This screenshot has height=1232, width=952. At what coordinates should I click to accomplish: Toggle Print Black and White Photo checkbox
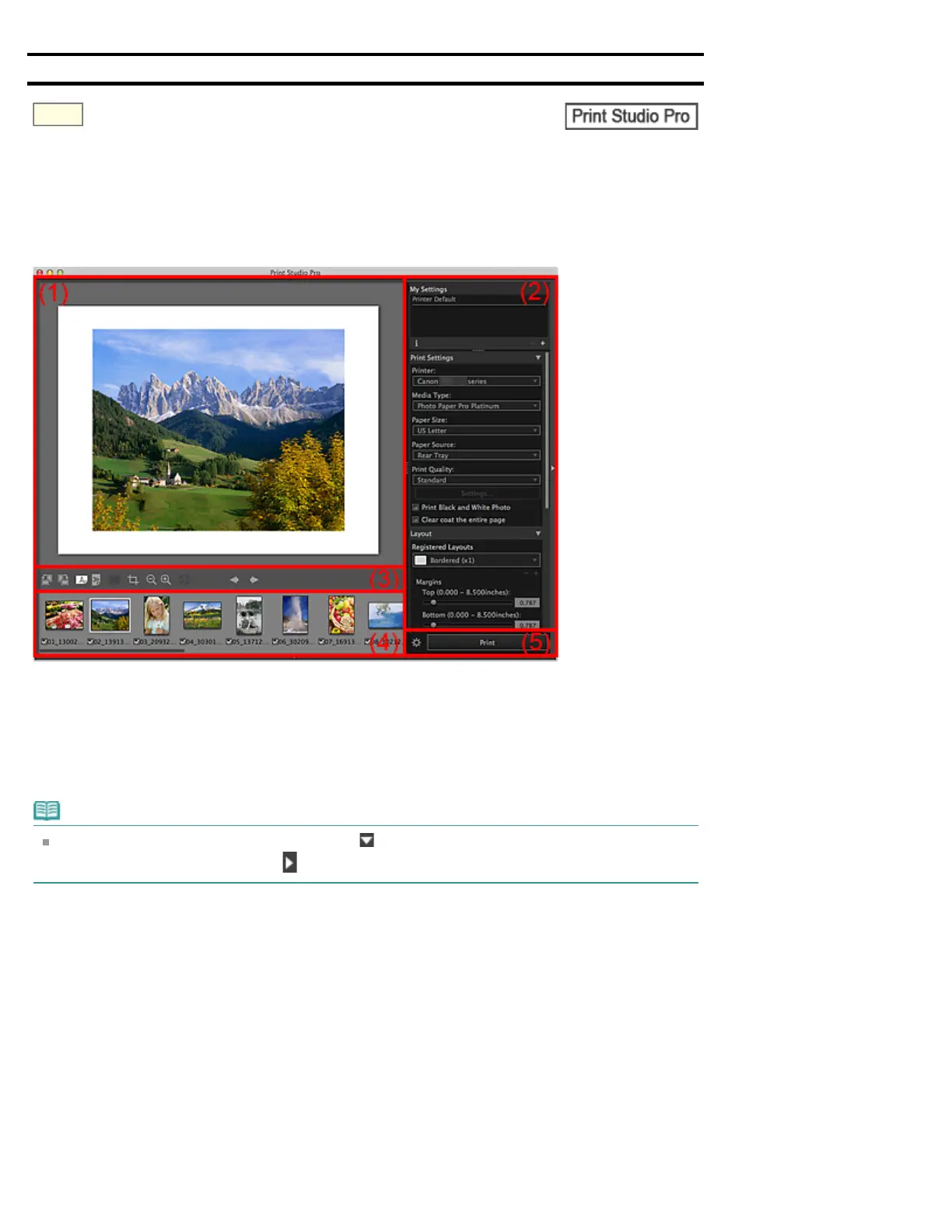[415, 507]
